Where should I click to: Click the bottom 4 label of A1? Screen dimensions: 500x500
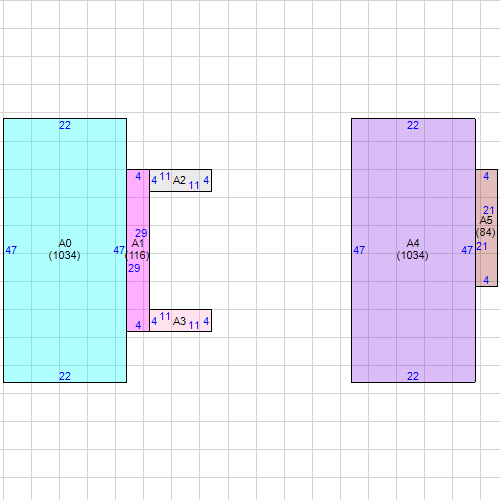click(x=138, y=325)
